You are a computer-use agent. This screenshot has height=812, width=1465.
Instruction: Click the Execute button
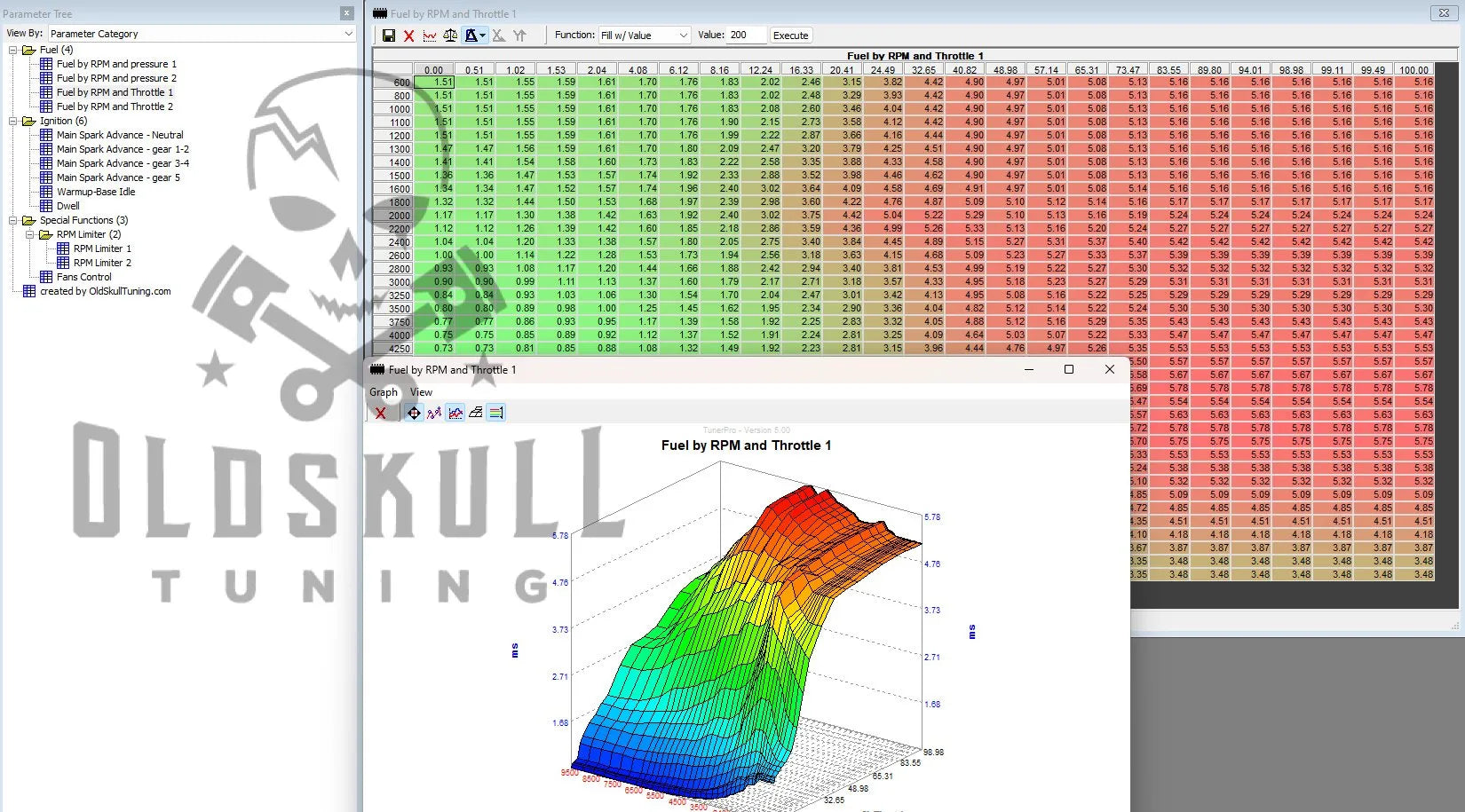click(x=790, y=35)
